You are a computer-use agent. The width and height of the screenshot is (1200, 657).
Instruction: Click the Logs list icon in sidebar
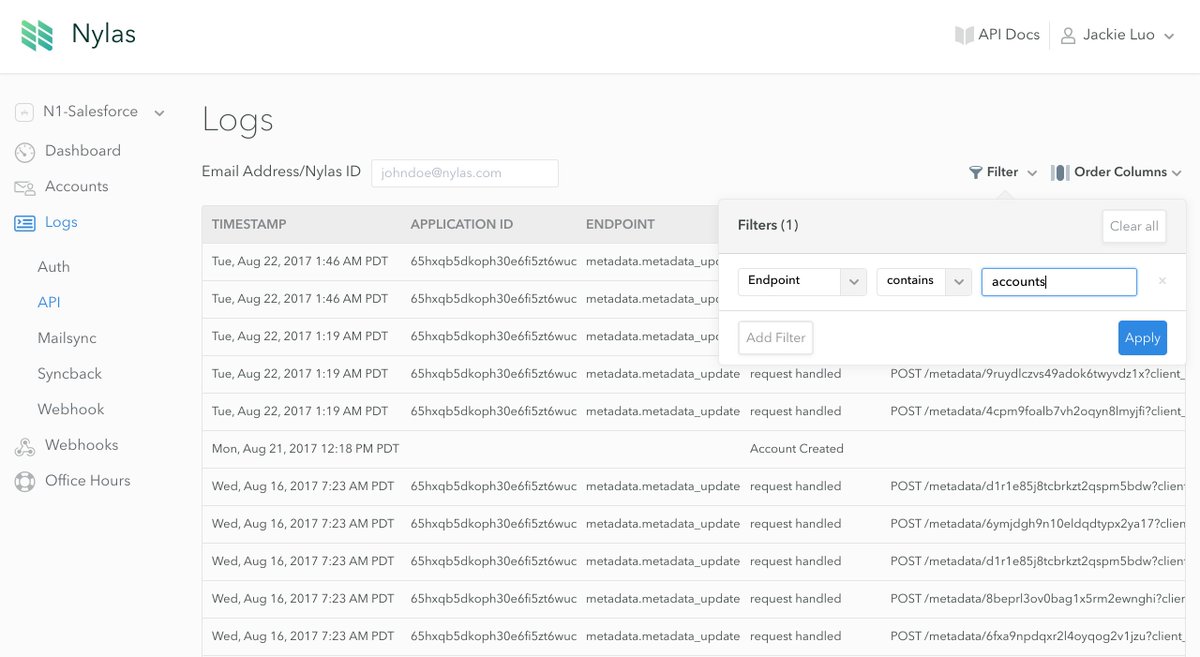pos(25,222)
